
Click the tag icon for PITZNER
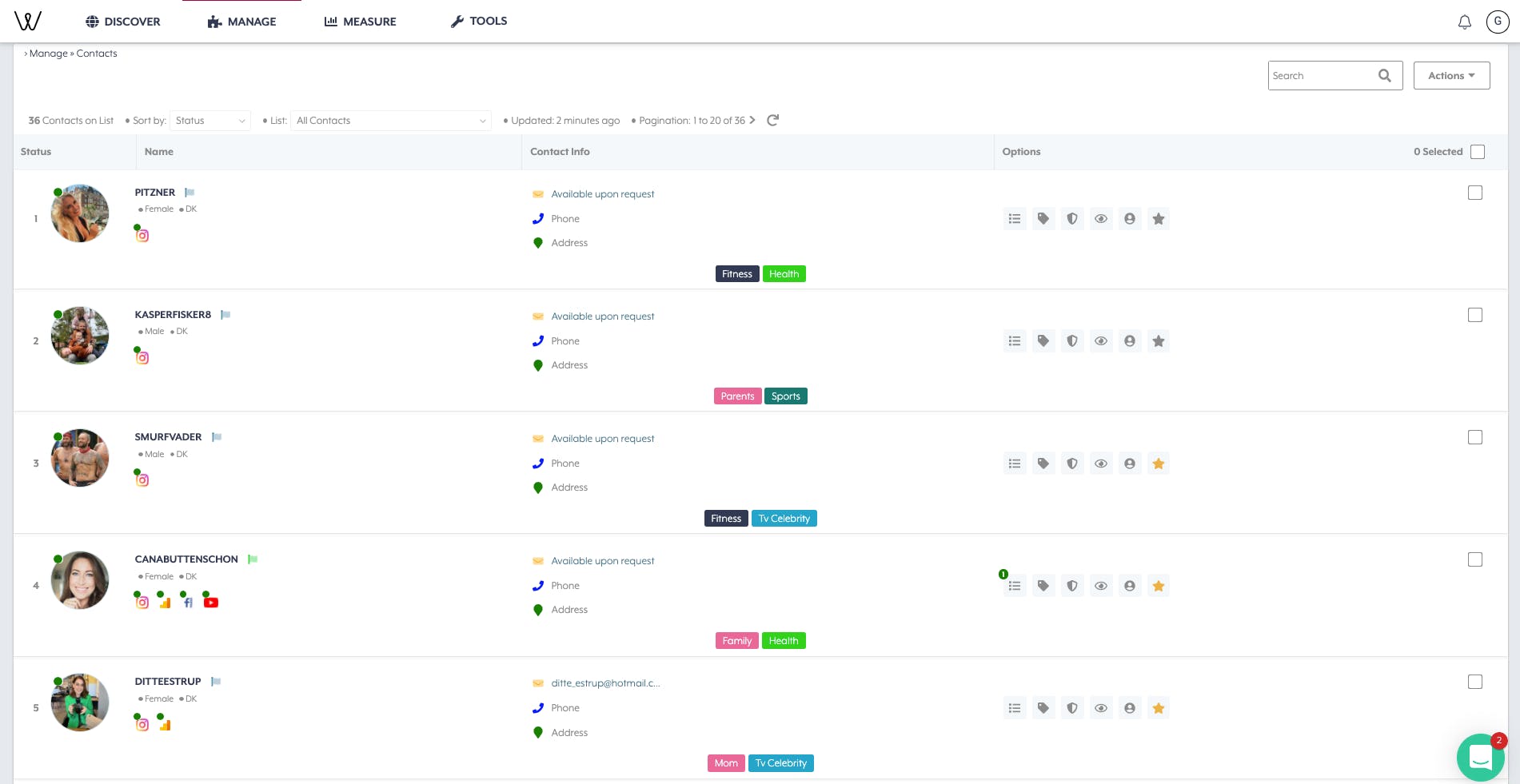(x=1043, y=219)
